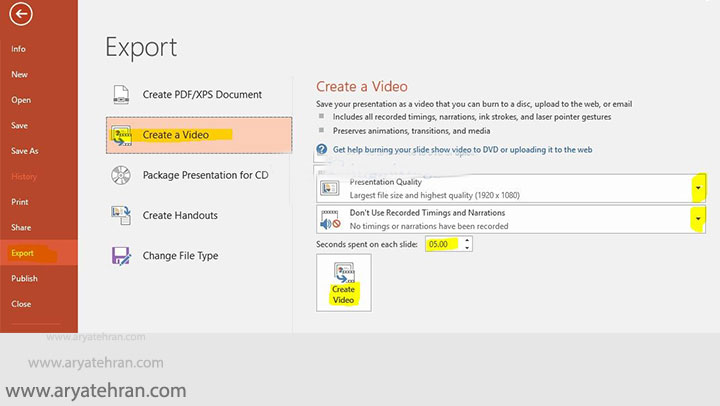
Task: Click the blue help question mark icon
Action: click(322, 150)
